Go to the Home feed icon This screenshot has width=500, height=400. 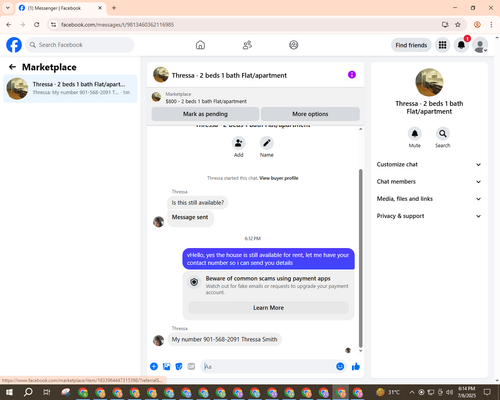(x=200, y=45)
